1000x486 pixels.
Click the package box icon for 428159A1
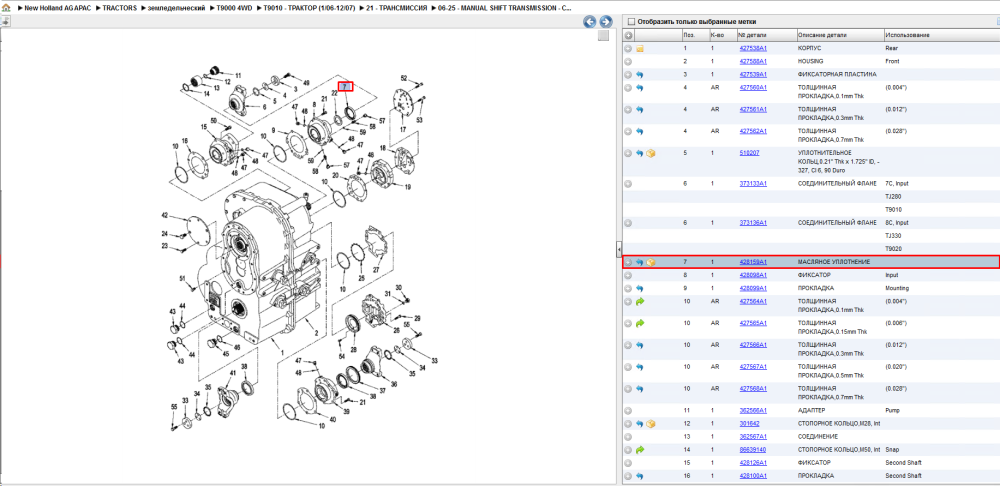[651, 262]
